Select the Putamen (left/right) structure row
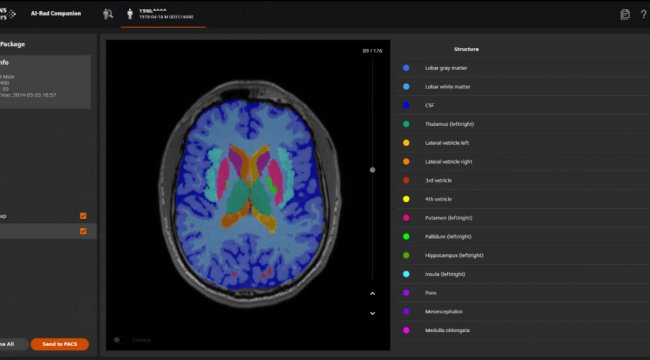650x360 pixels. click(523, 218)
